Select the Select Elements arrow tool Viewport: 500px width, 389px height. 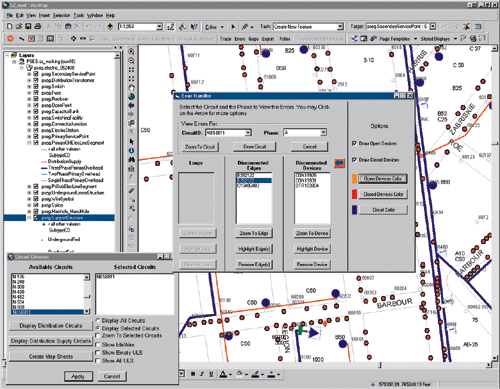[131, 142]
